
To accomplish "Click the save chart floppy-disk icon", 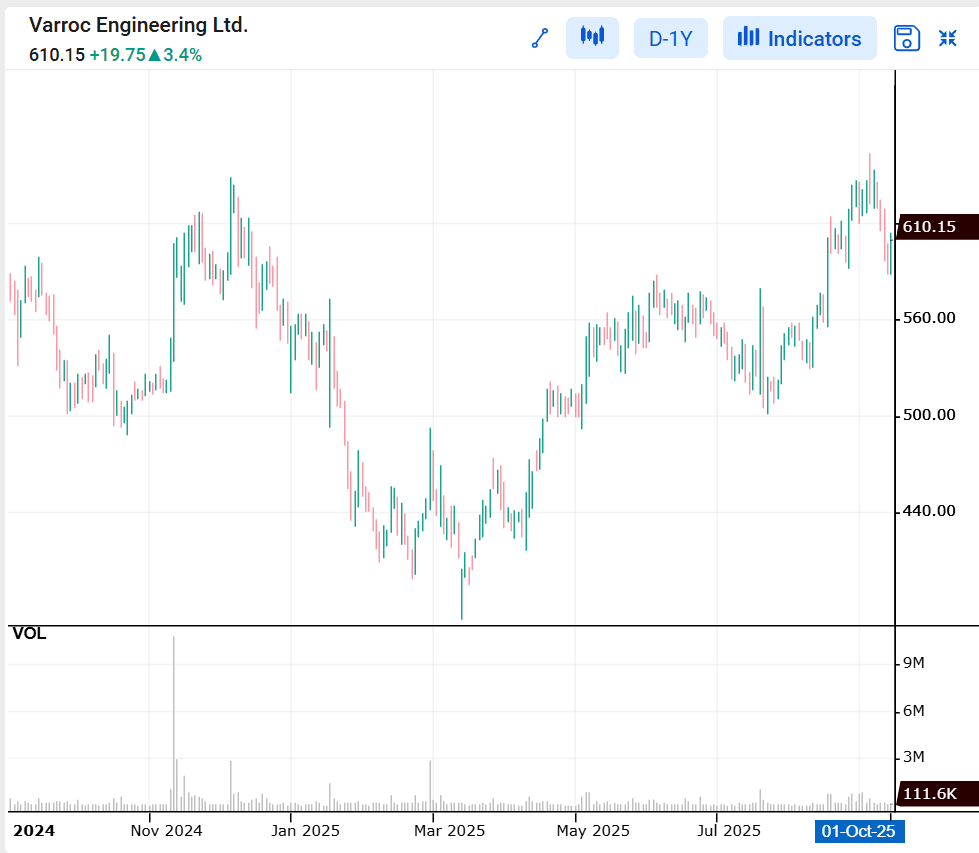I will (x=907, y=38).
